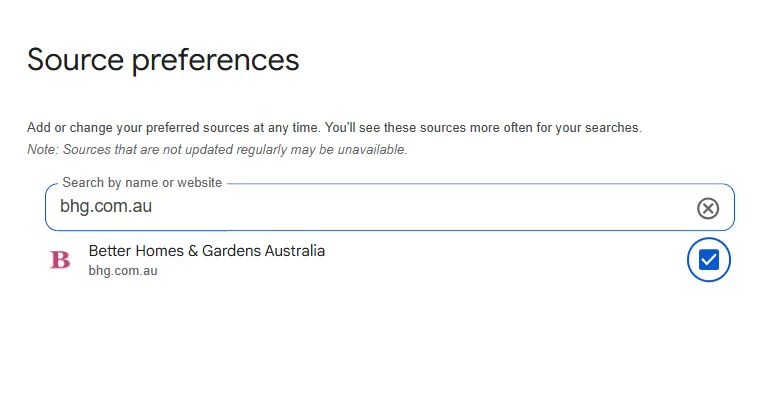
Task: Click the blue checkmark beside the result
Action: [708, 260]
